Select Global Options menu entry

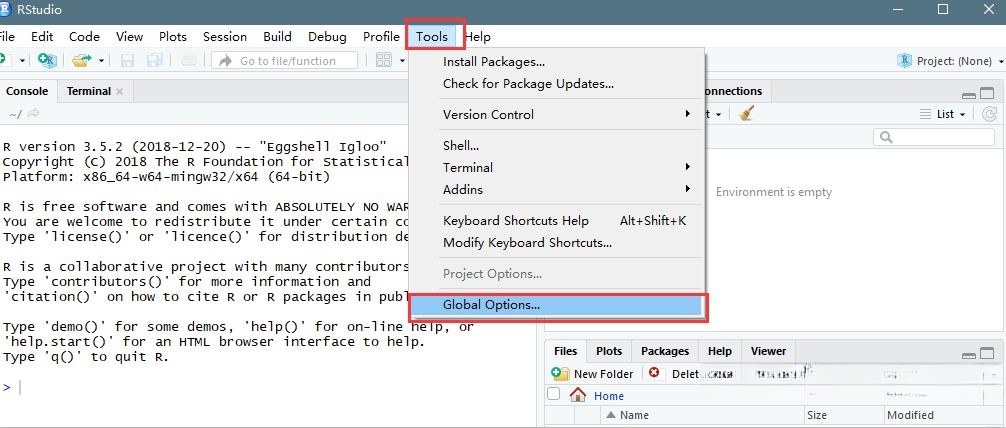tap(491, 305)
